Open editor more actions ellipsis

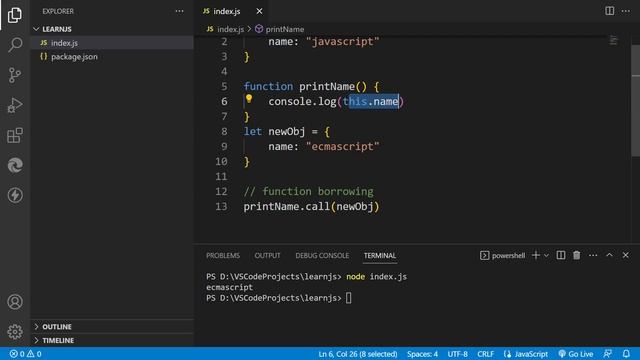click(626, 11)
